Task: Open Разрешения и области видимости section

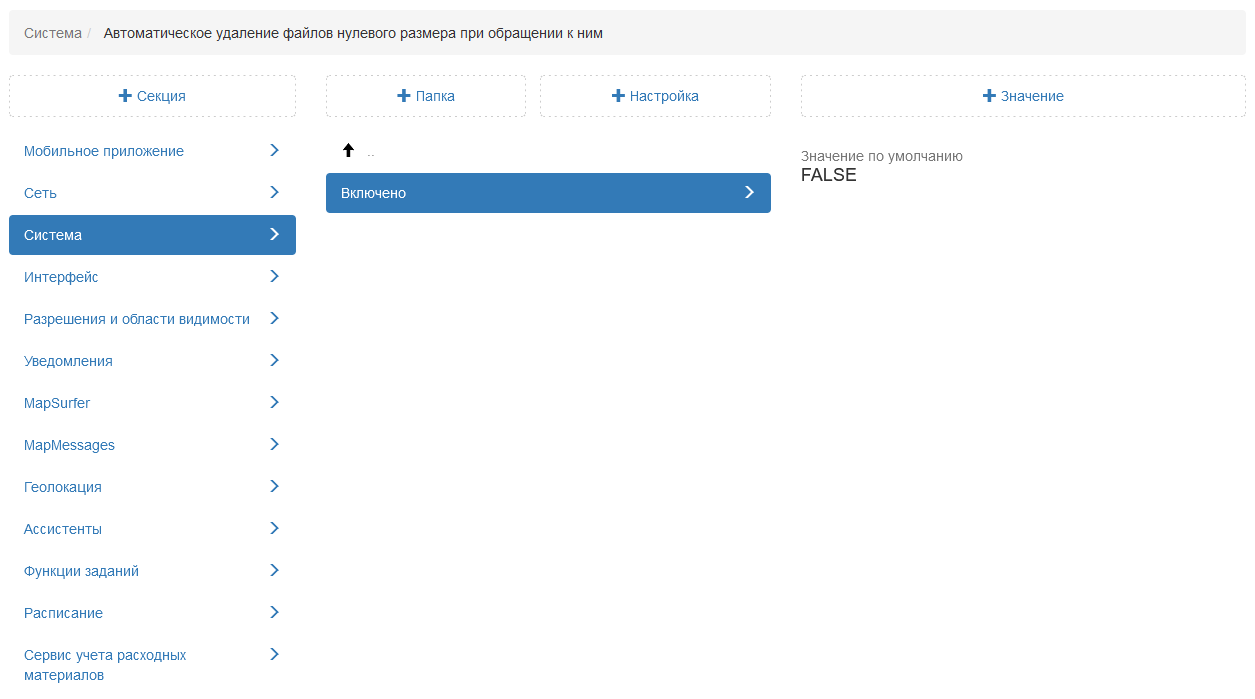Action: point(152,319)
